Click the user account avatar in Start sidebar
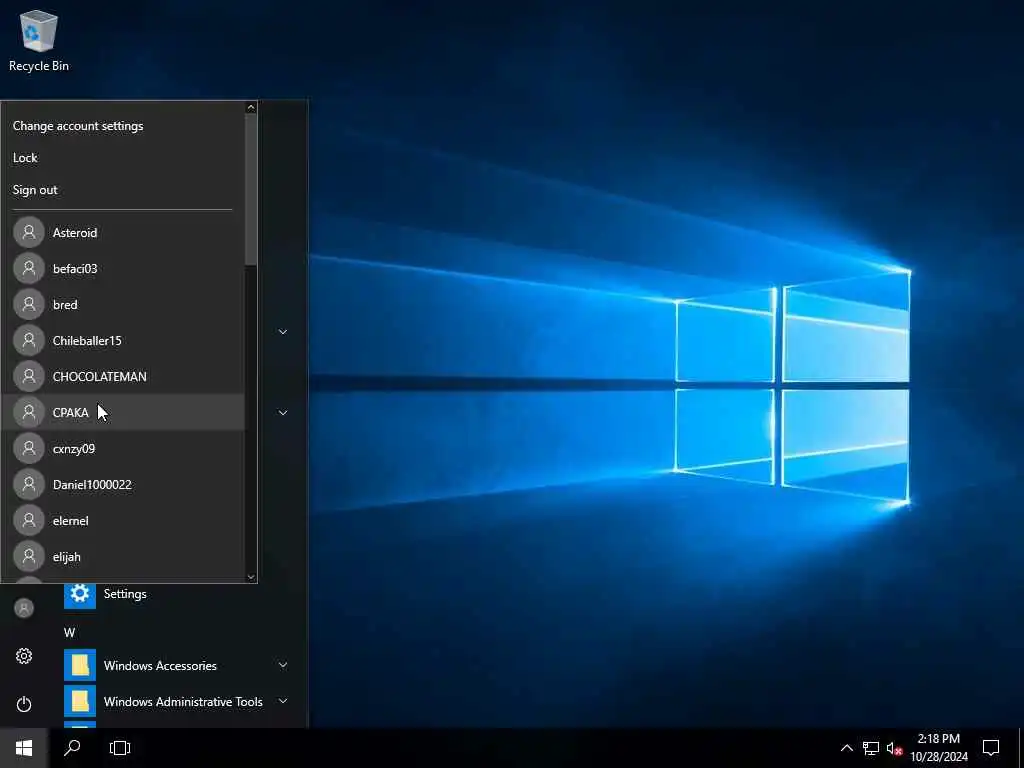This screenshot has height=768, width=1024. pyautogui.click(x=24, y=608)
